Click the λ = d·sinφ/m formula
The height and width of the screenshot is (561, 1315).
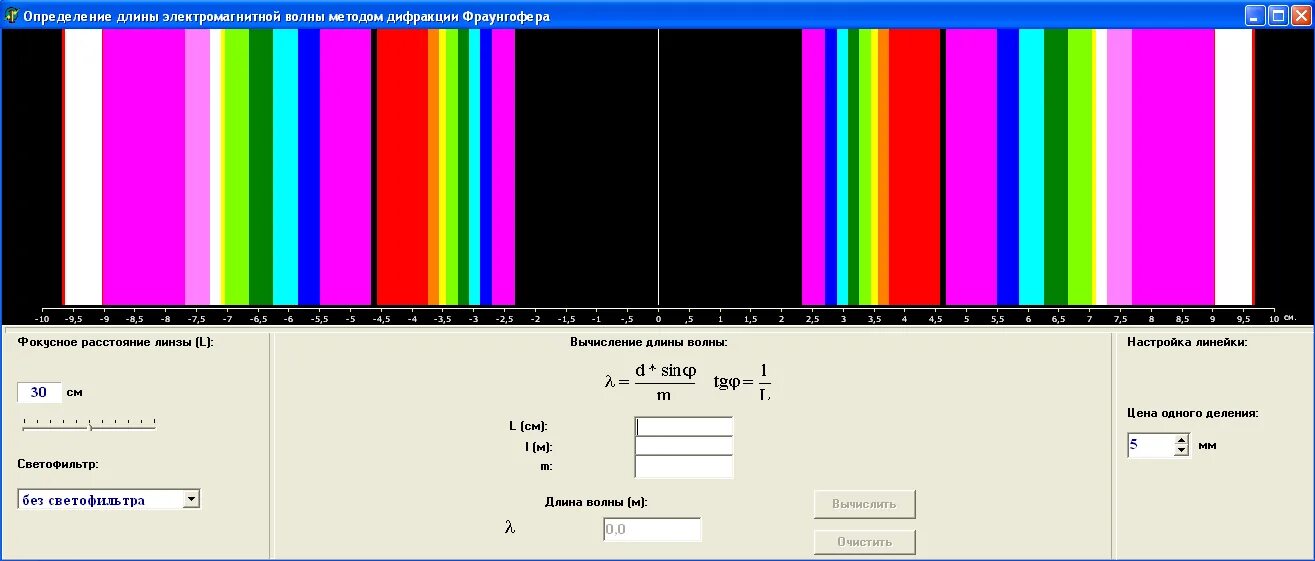coord(649,381)
